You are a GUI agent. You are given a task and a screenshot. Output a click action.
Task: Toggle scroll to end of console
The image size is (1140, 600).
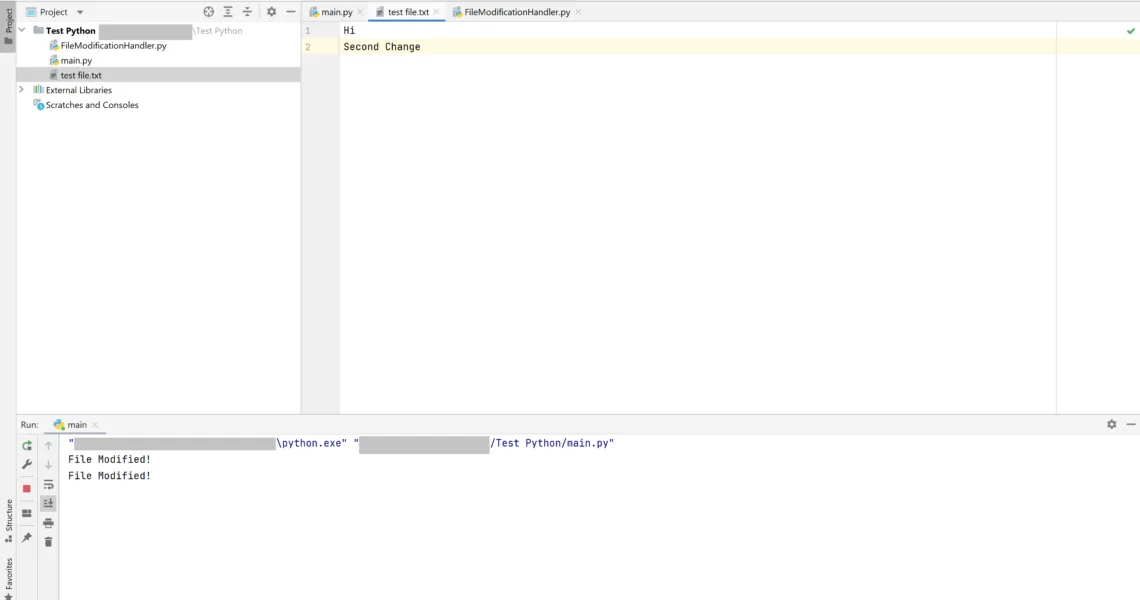click(48, 504)
